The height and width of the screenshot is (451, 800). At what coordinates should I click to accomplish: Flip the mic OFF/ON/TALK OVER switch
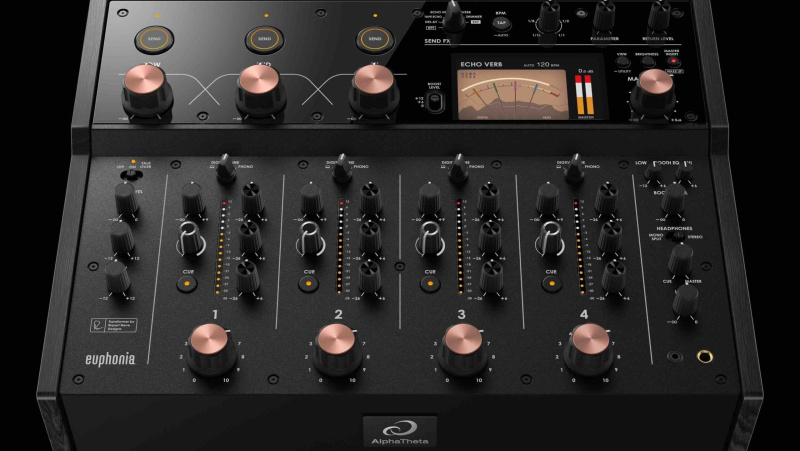tap(132, 174)
